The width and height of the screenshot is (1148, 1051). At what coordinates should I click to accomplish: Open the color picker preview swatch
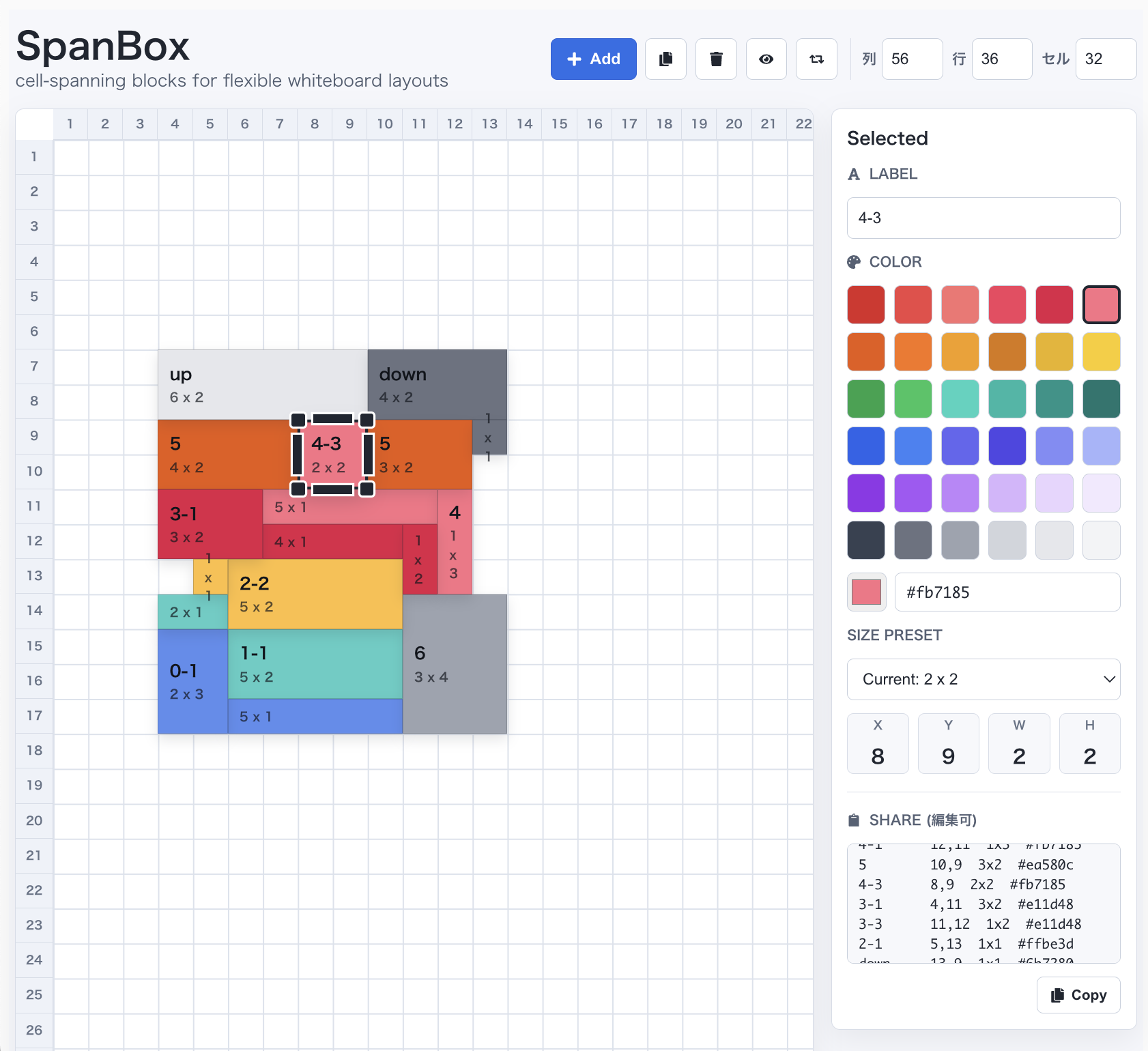point(867,592)
